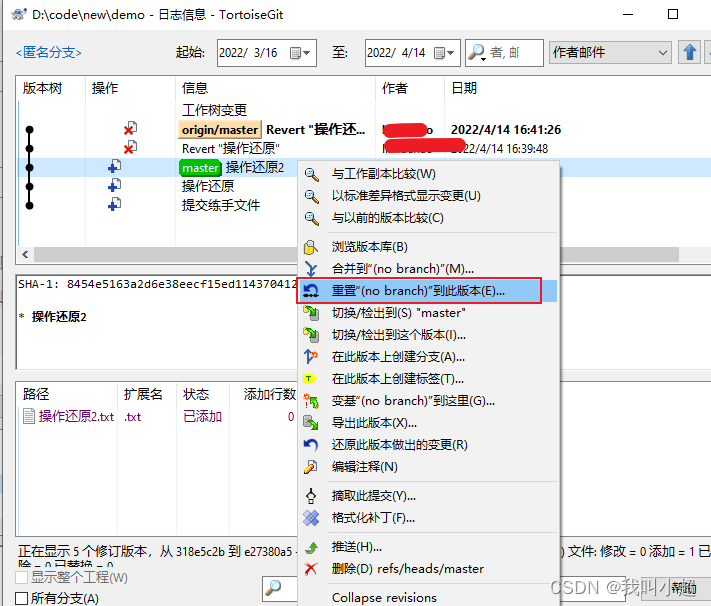Click the horizontal scrollbar left arrow
Viewport: 711px width, 606px height.
tap(25, 254)
